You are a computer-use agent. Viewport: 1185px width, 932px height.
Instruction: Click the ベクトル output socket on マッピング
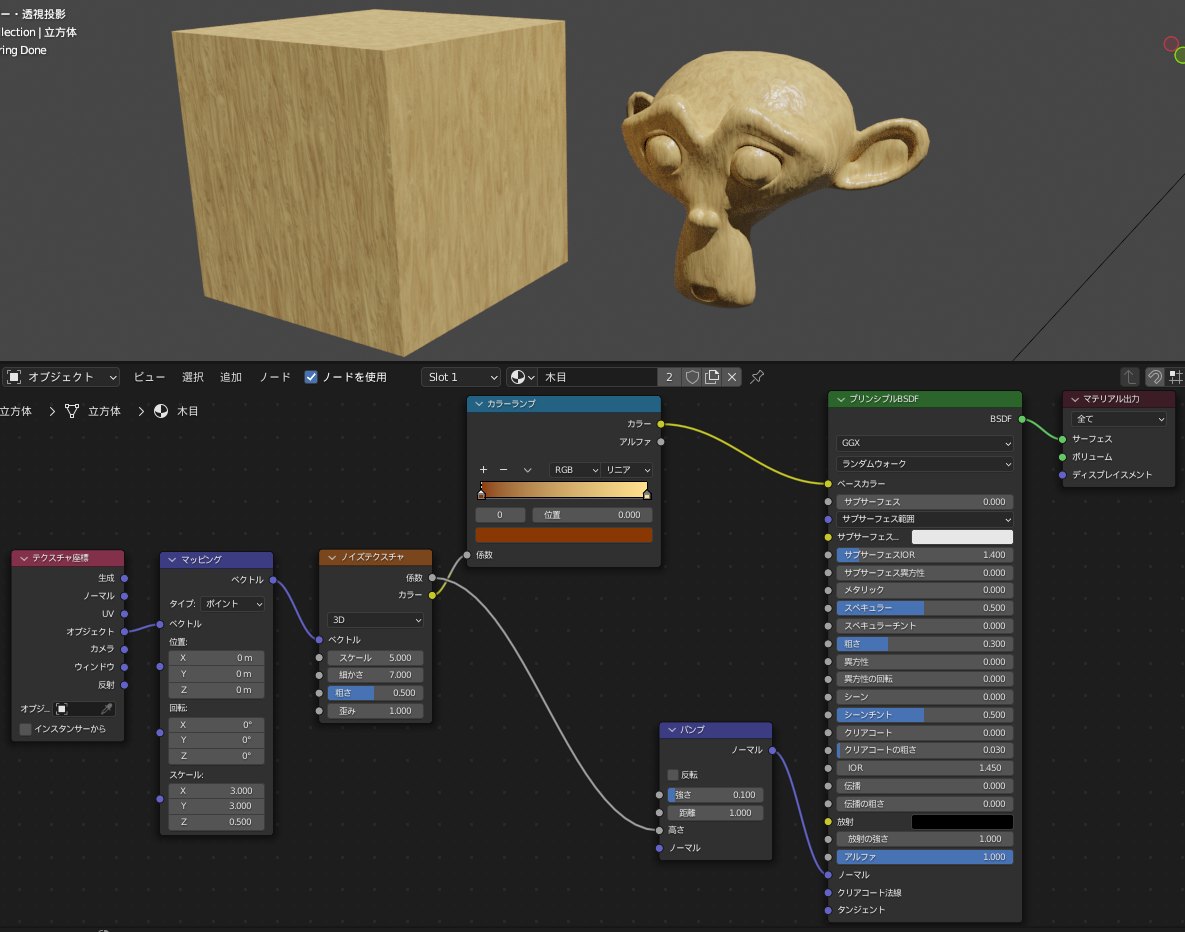[273, 580]
